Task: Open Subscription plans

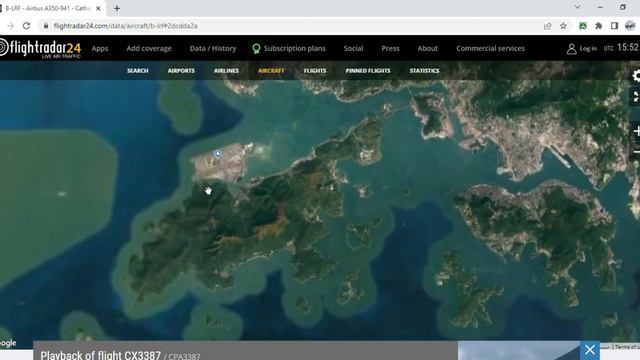Action: (x=294, y=48)
